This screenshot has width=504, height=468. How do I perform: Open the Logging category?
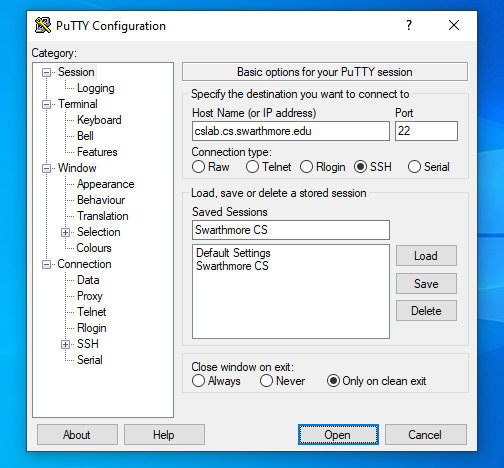tap(96, 88)
